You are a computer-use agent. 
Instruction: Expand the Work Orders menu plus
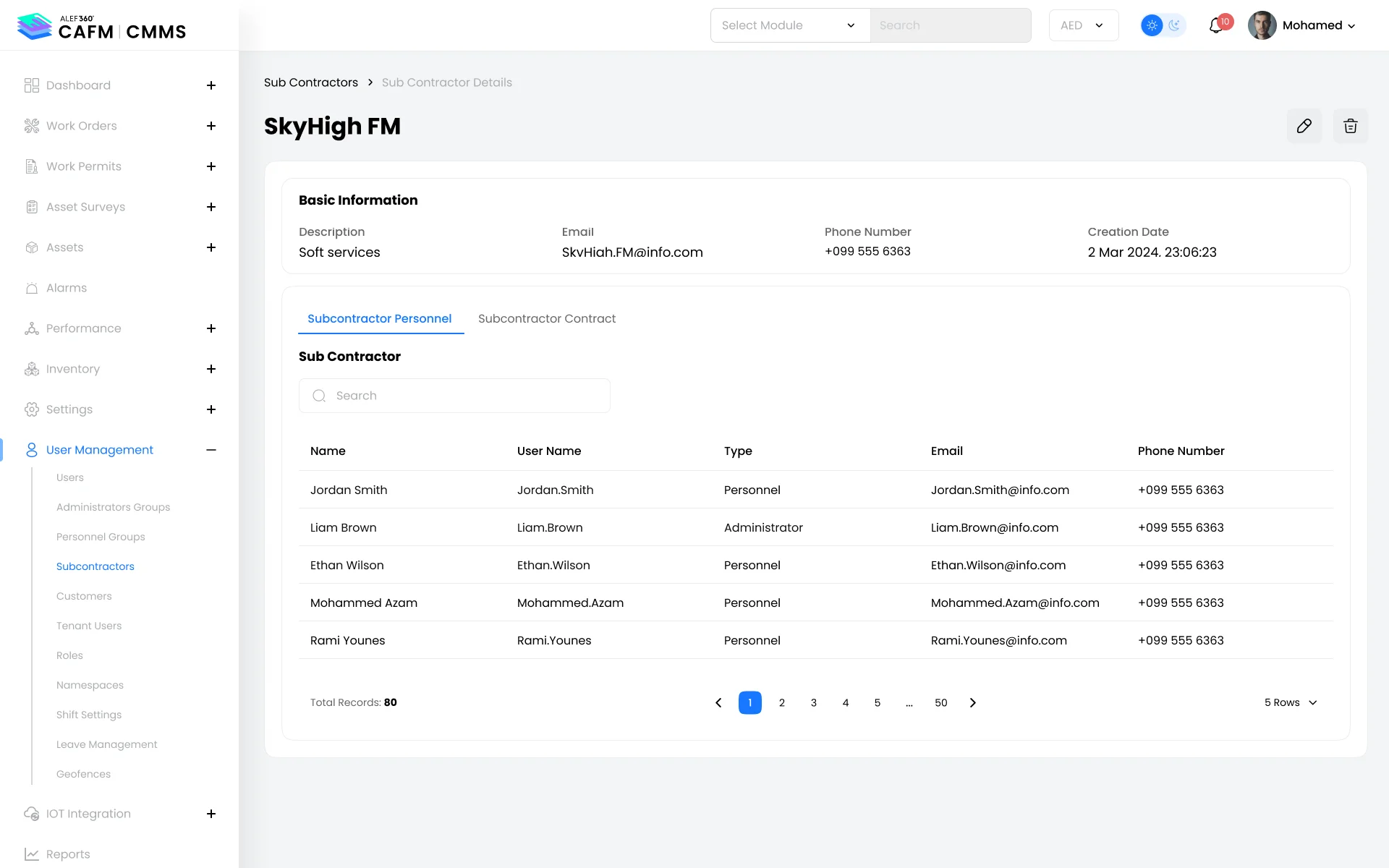tap(211, 126)
